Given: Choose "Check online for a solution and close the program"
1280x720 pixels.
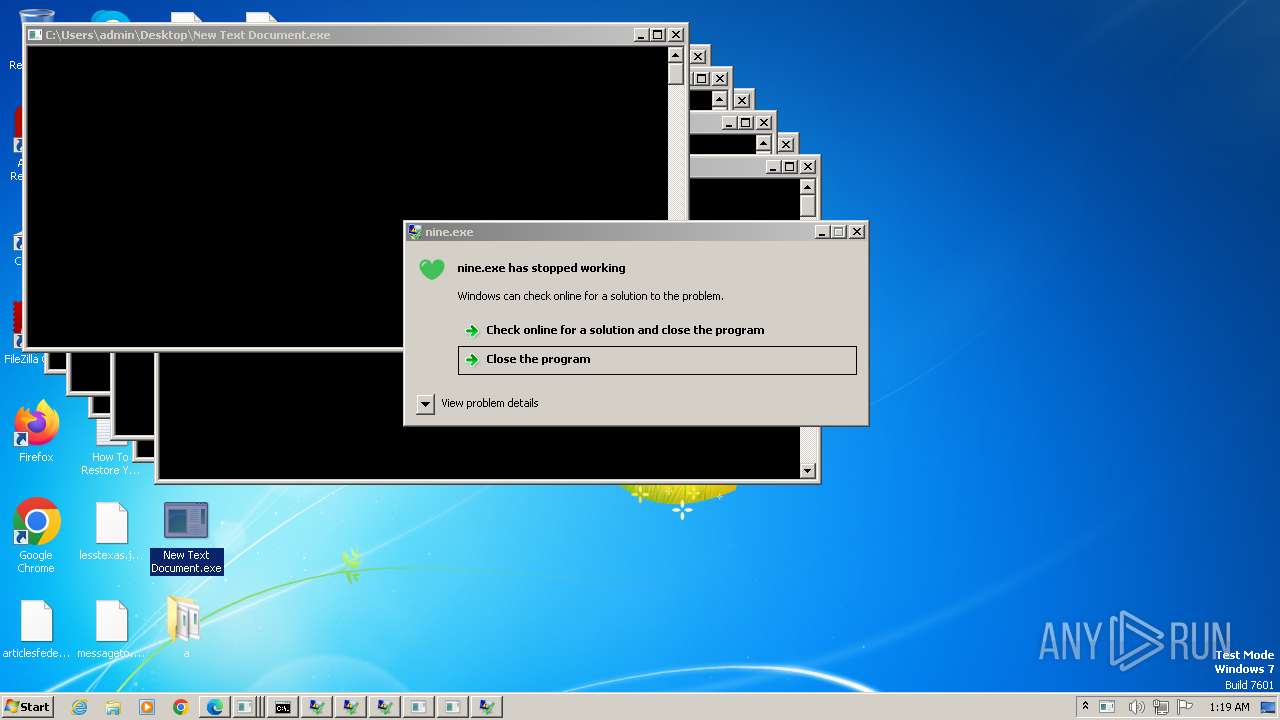Looking at the screenshot, I should pyautogui.click(x=625, y=330).
